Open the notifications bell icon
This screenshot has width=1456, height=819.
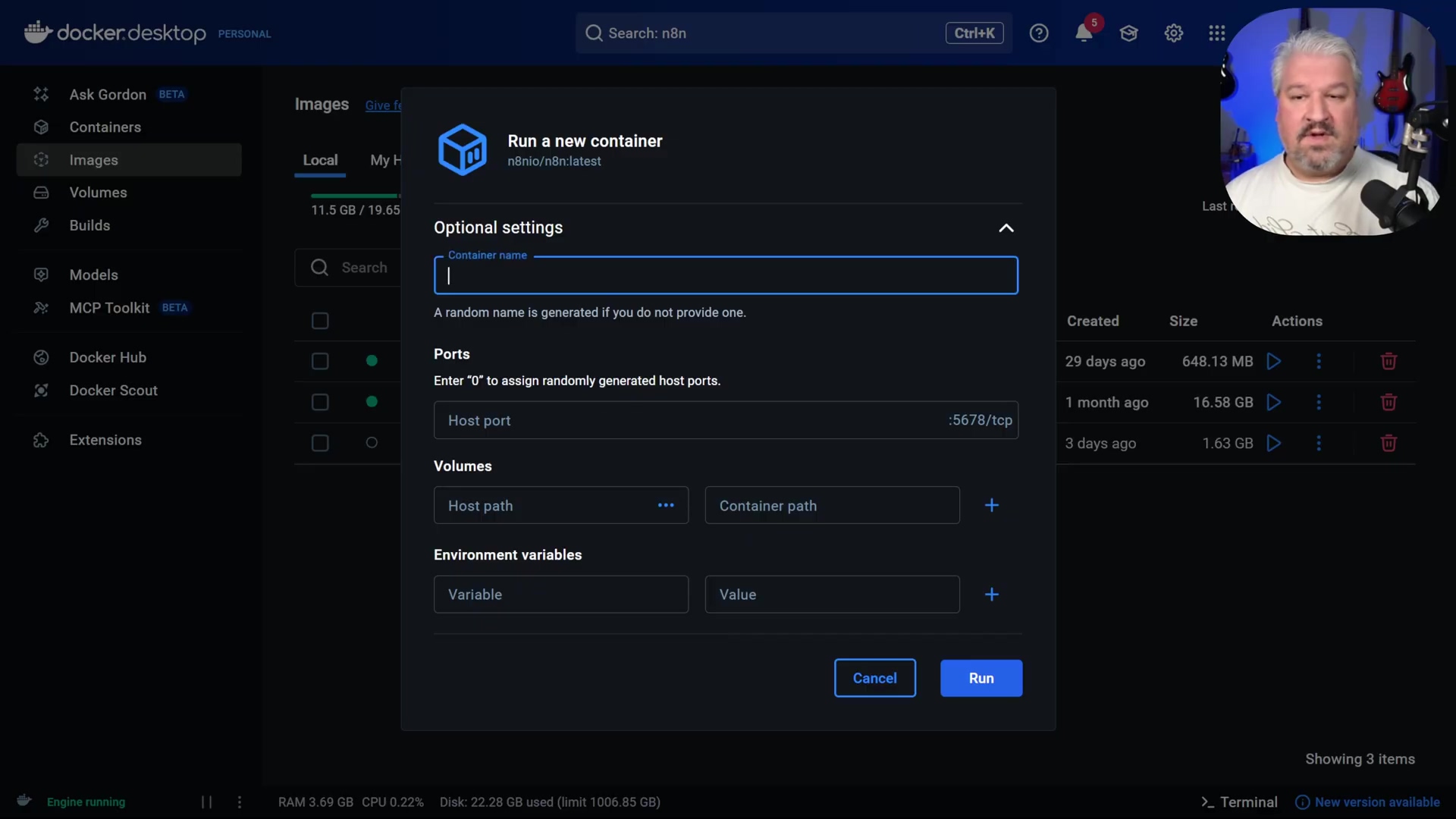(x=1084, y=33)
